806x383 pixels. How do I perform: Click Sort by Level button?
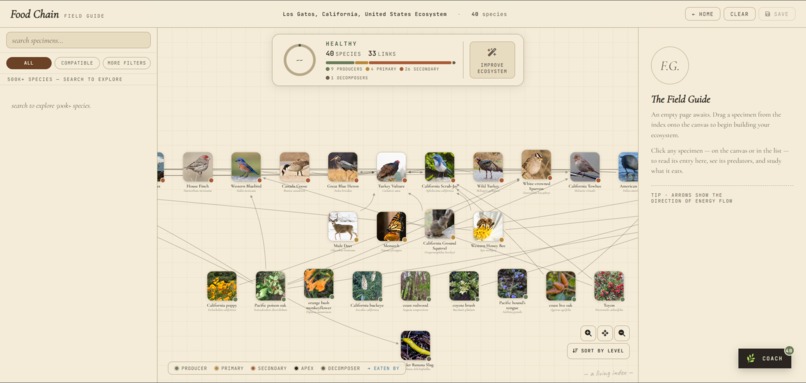coord(598,351)
